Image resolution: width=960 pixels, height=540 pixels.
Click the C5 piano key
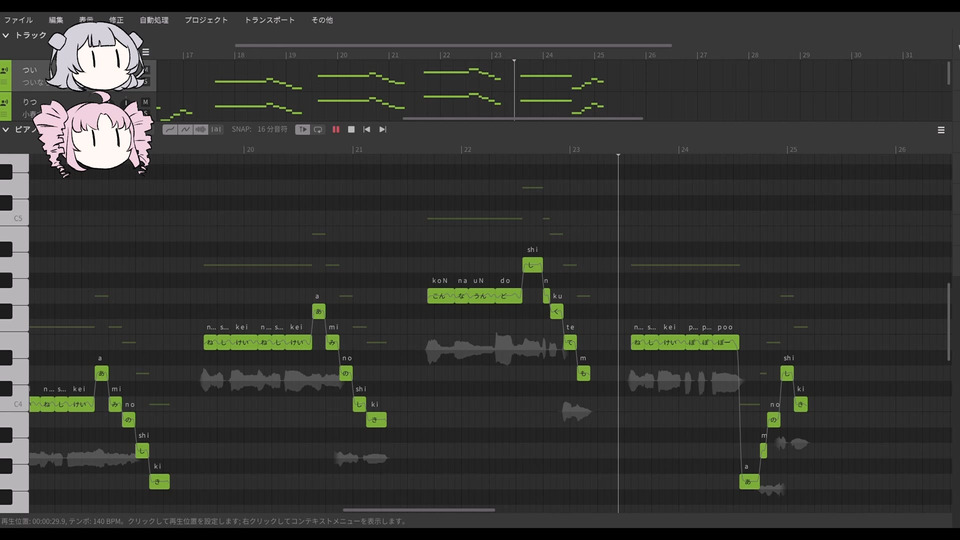(14, 219)
